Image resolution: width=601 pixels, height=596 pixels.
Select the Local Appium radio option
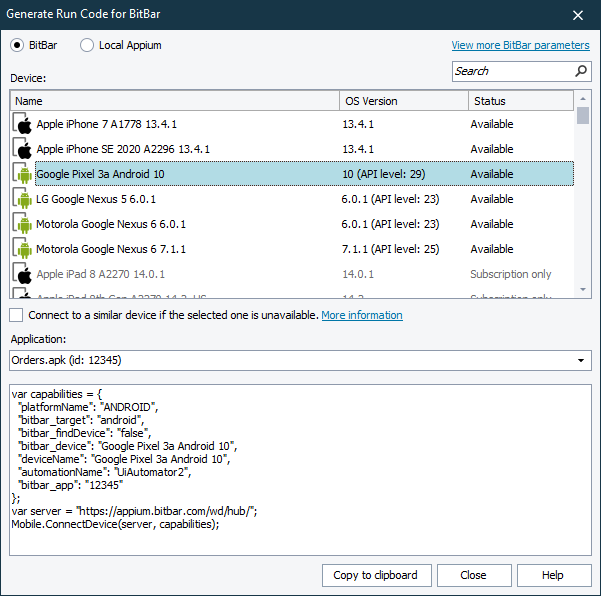coord(88,45)
